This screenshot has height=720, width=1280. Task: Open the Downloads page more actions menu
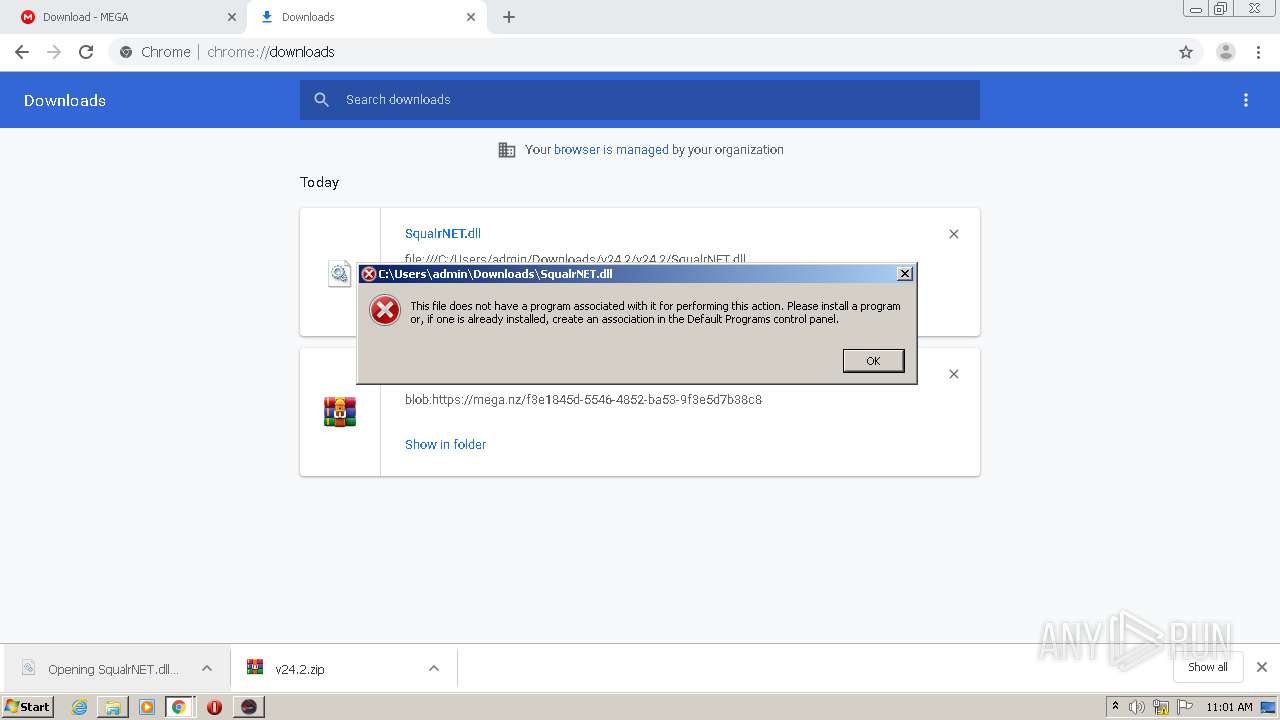(x=1246, y=100)
